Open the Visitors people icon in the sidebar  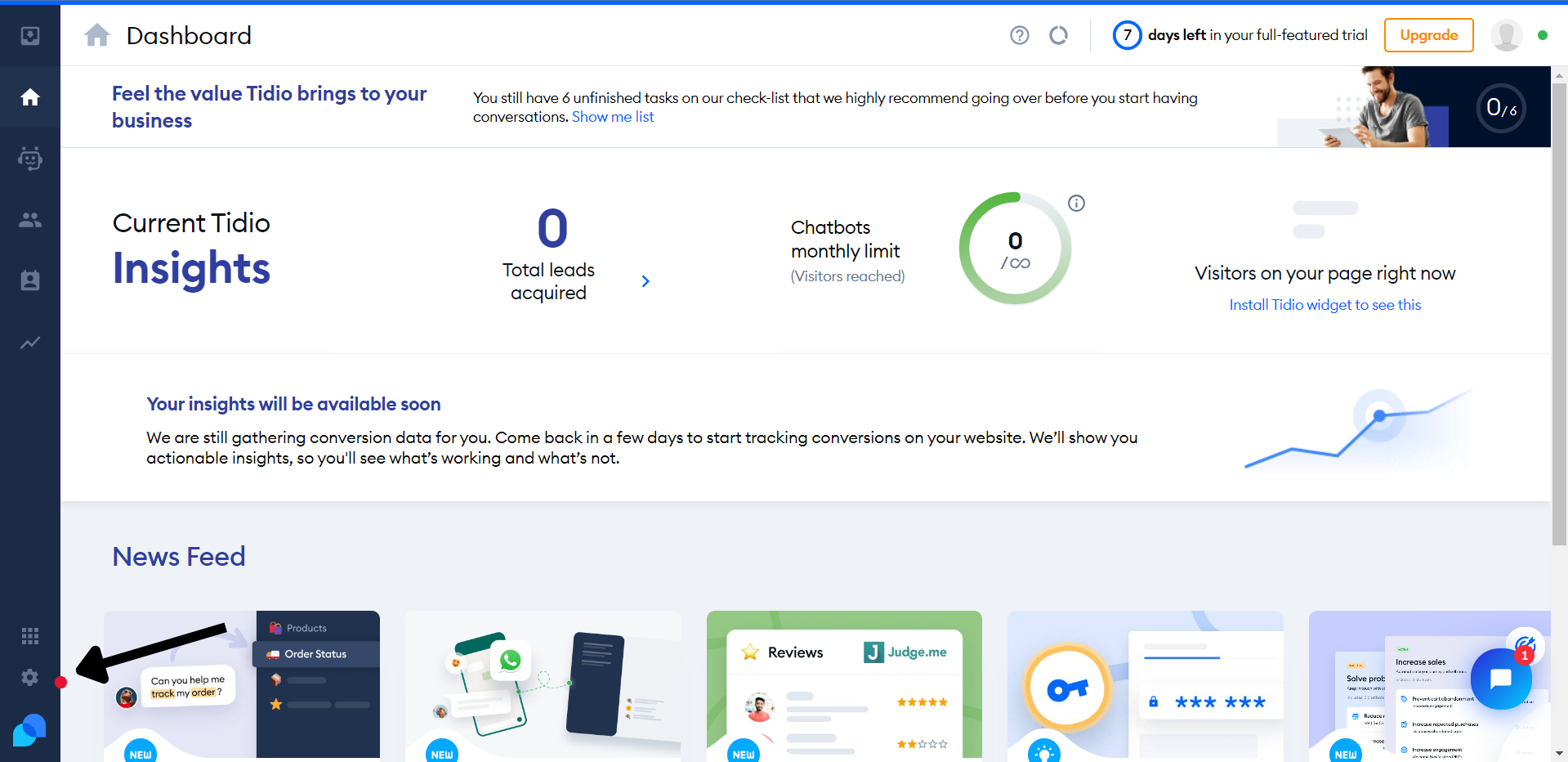tap(30, 220)
